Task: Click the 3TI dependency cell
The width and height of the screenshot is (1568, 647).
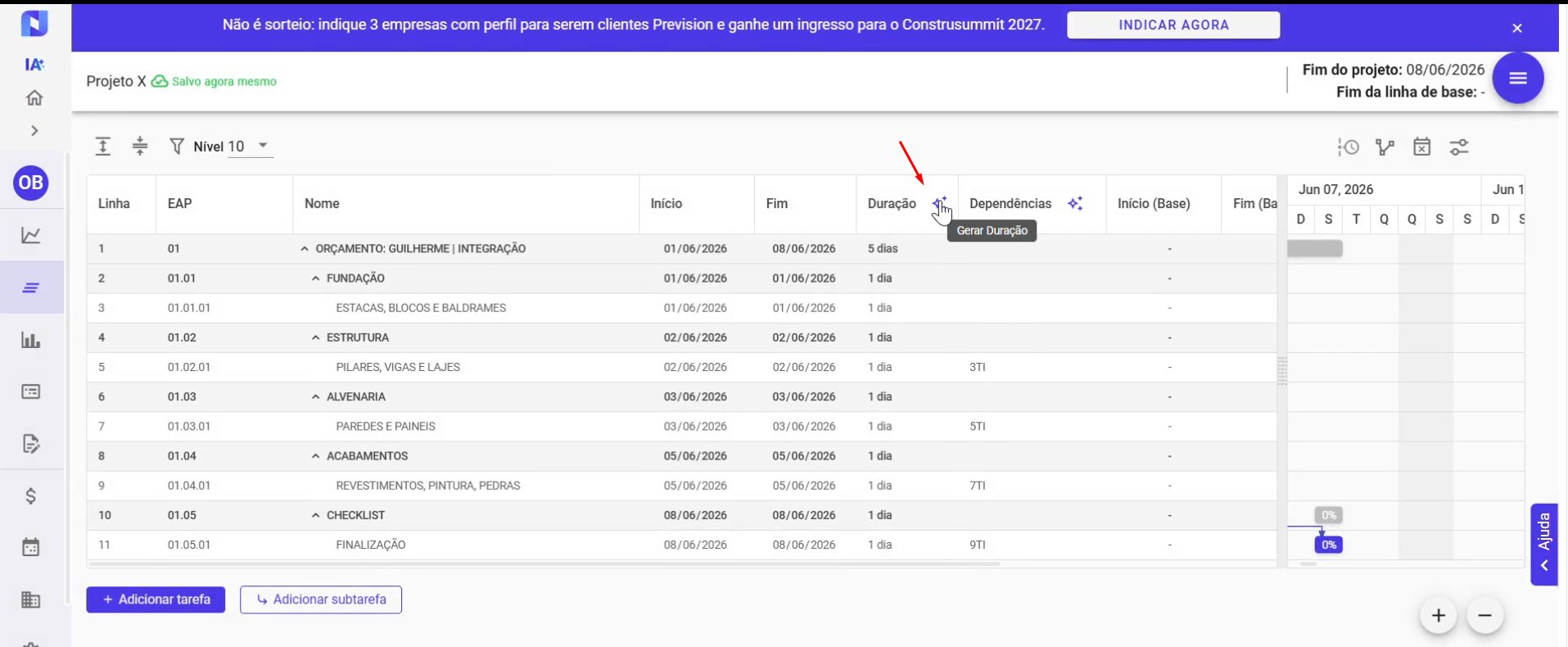Action: (x=978, y=367)
